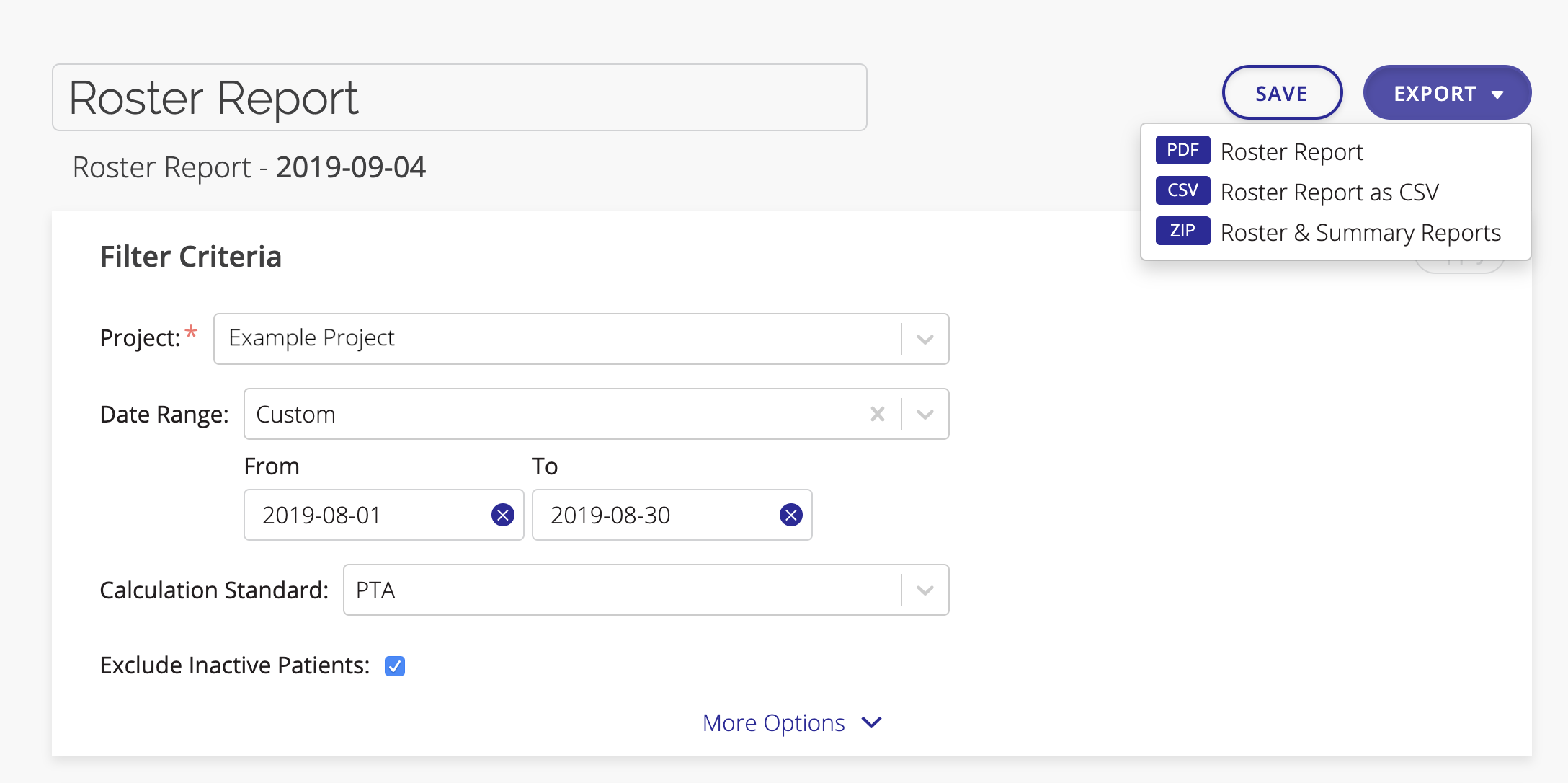This screenshot has height=783, width=1568.
Task: Click the Export button caret arrow
Action: 1497,94
